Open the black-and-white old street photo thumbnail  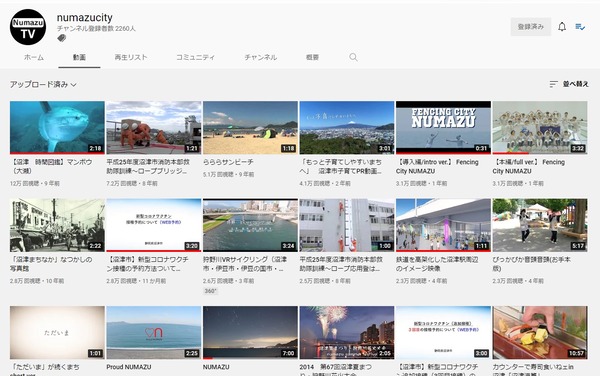tap(57, 225)
